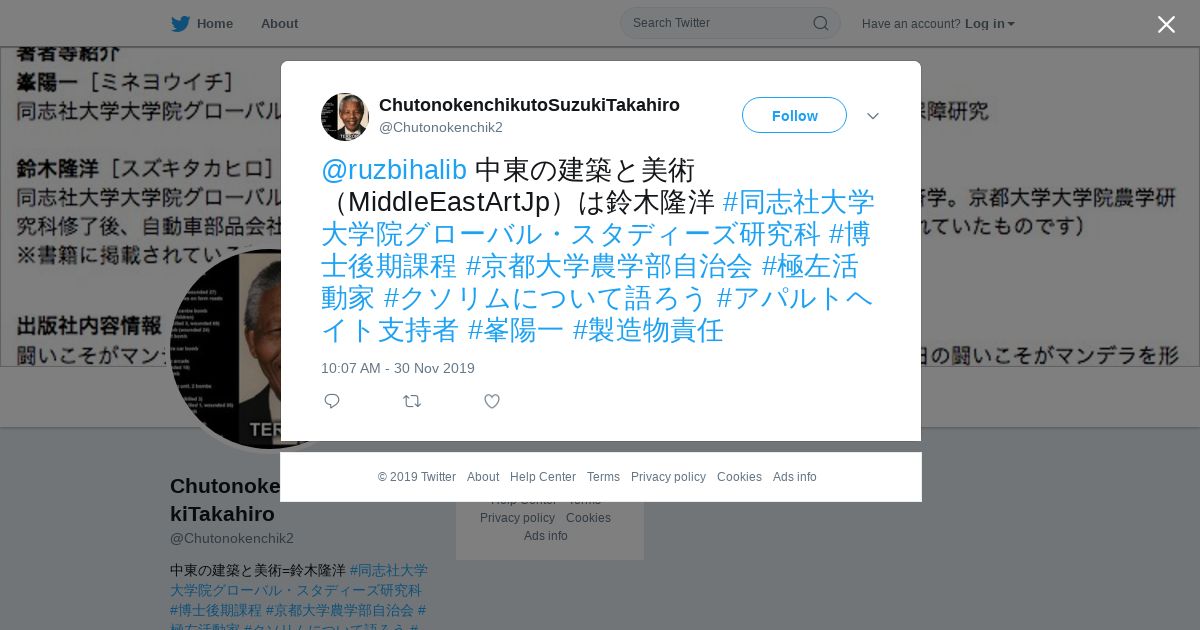Image resolution: width=1200 pixels, height=630 pixels.
Task: Open the @Chutonokenchik2 handle in the tweet
Action: click(x=441, y=127)
